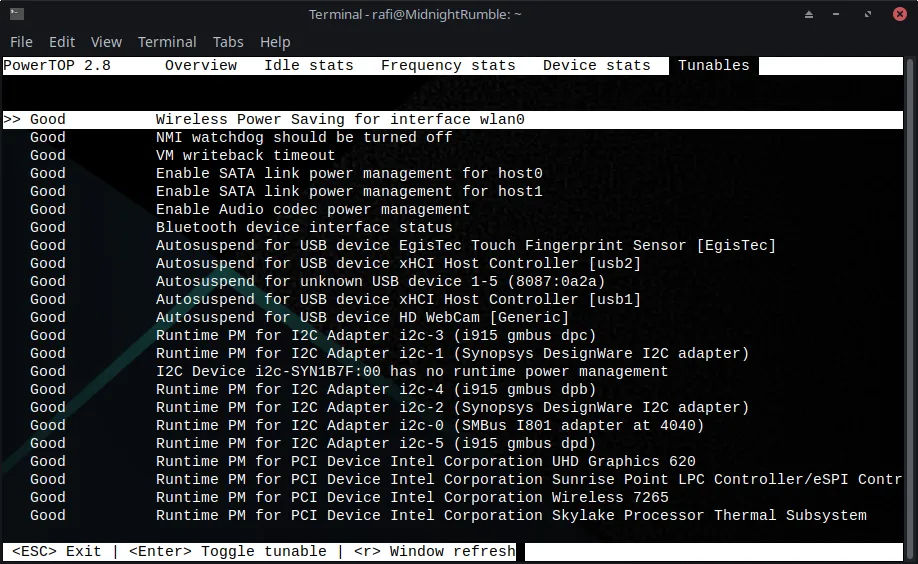The width and height of the screenshot is (918, 564).
Task: Switch to the Idle stats tab
Action: pyautogui.click(x=308, y=66)
